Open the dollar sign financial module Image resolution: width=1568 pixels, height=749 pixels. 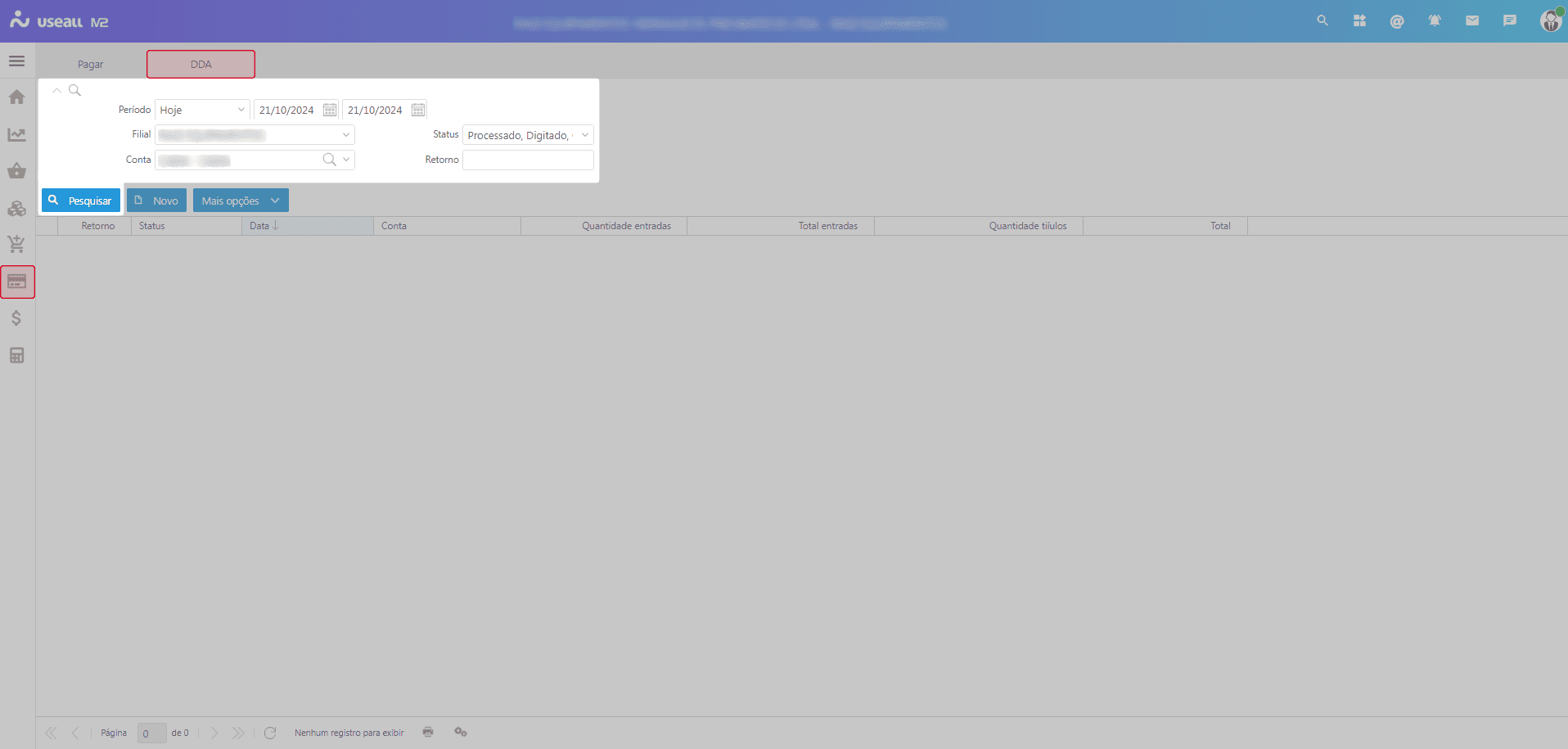[x=16, y=318]
